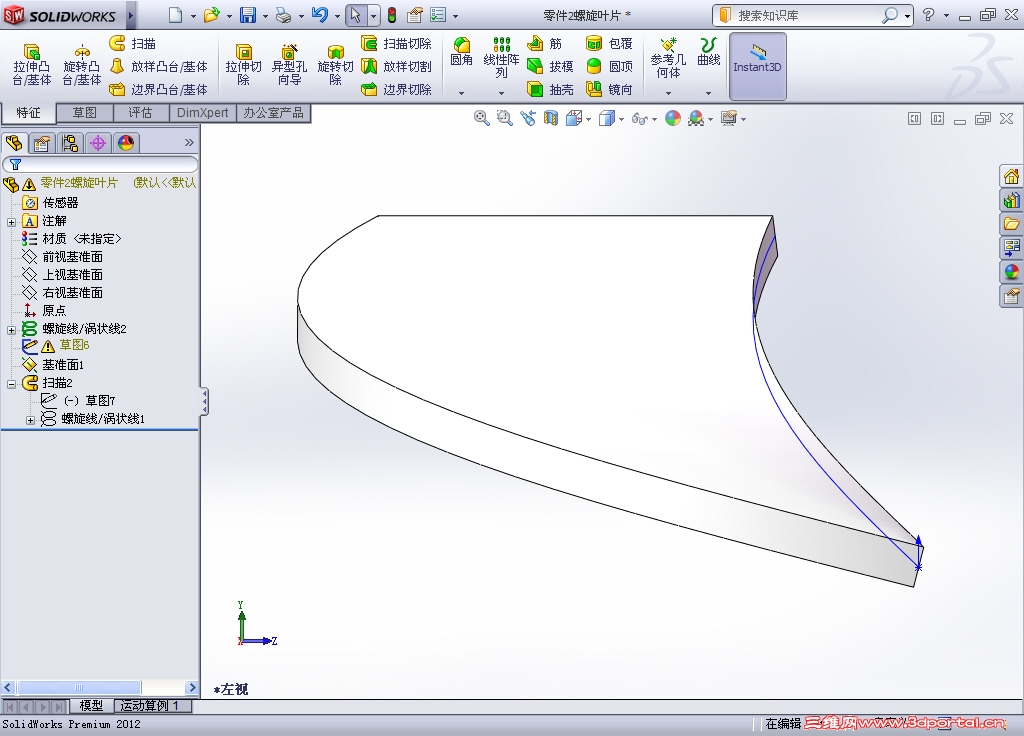
Task: Select the Extruded Cut (拉伸切除) tool
Action: click(x=244, y=65)
